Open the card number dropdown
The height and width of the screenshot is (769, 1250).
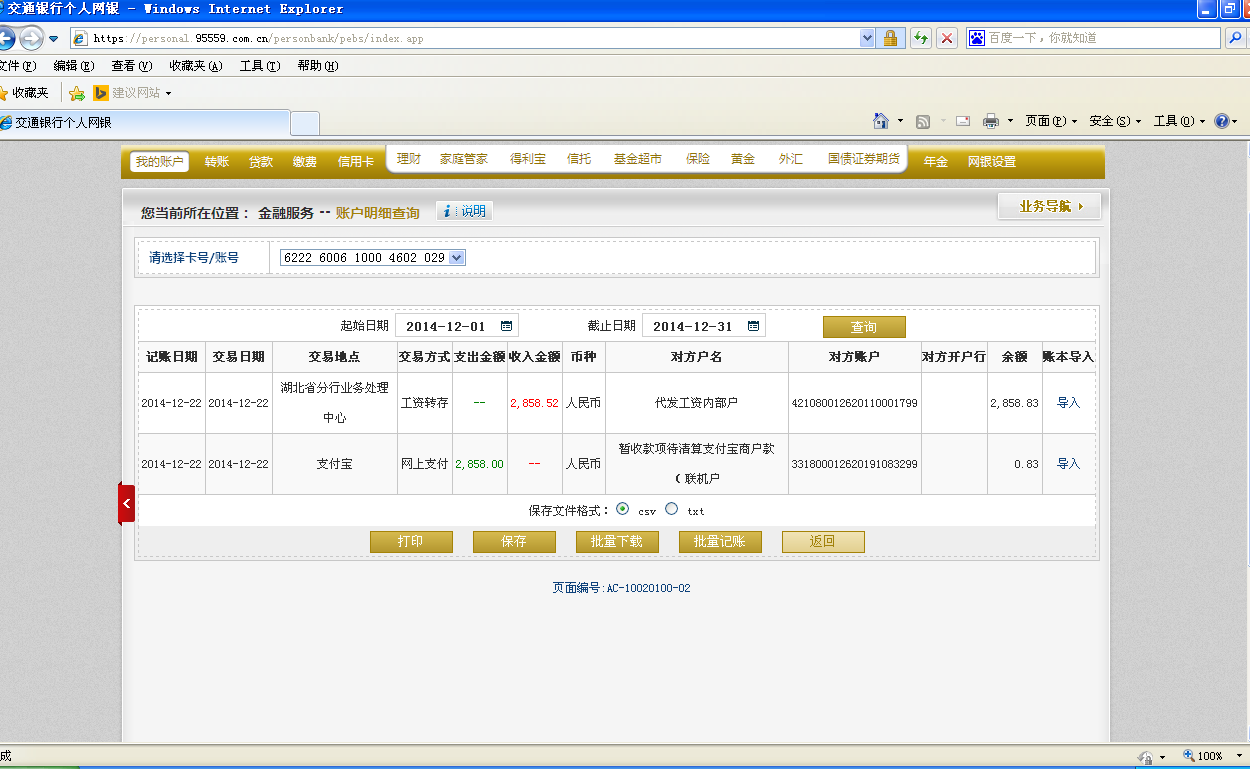pyautogui.click(x=457, y=258)
